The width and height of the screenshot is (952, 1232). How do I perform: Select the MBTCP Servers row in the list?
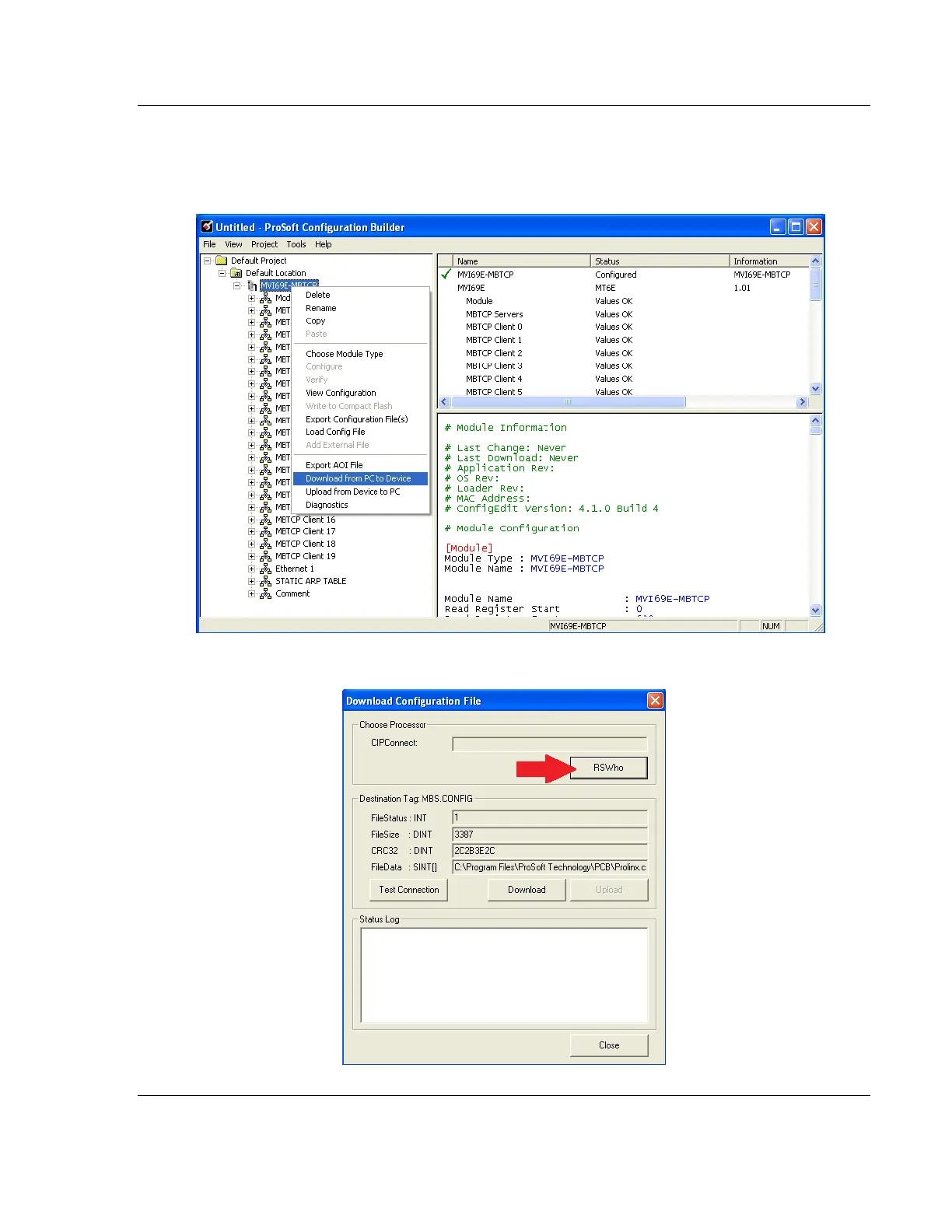pos(623,314)
